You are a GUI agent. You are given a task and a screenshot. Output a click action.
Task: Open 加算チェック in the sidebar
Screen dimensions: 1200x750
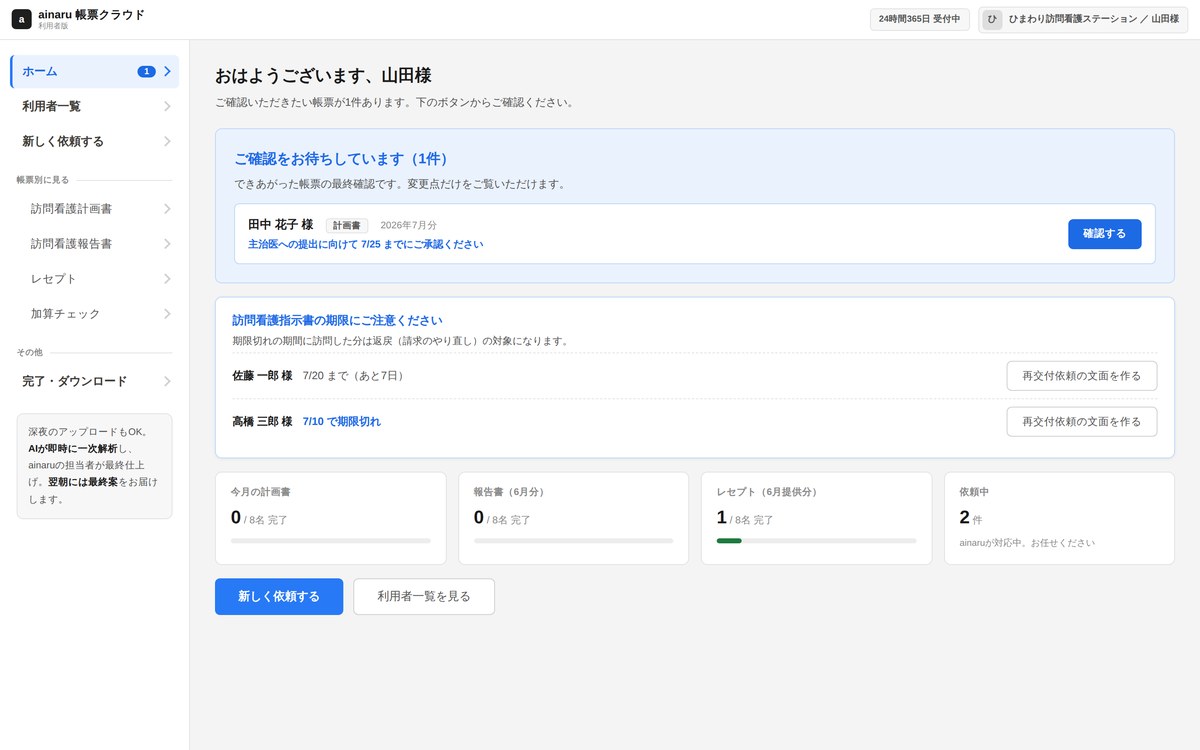pos(95,313)
